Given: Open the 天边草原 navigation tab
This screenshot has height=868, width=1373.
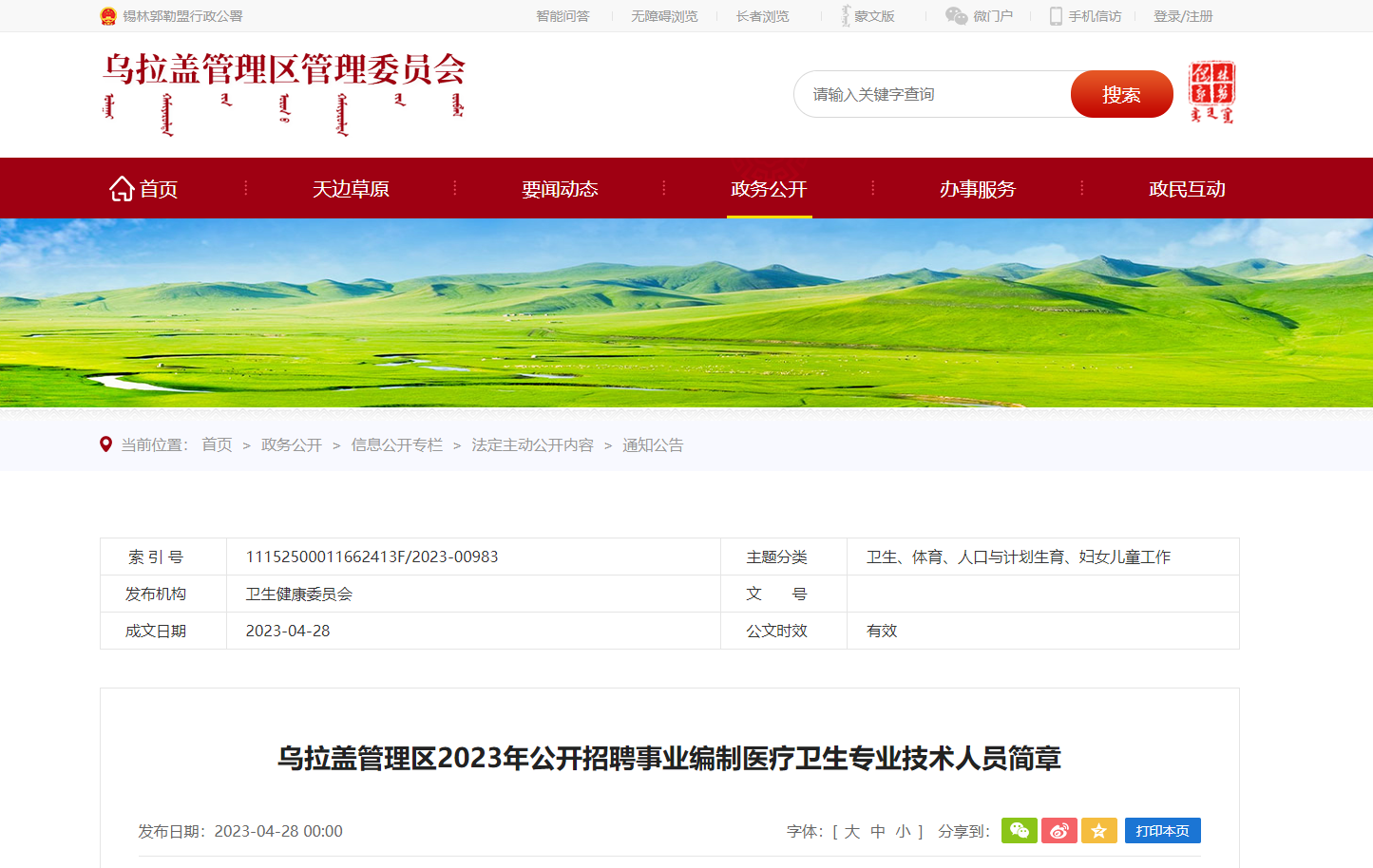Looking at the screenshot, I should (351, 189).
